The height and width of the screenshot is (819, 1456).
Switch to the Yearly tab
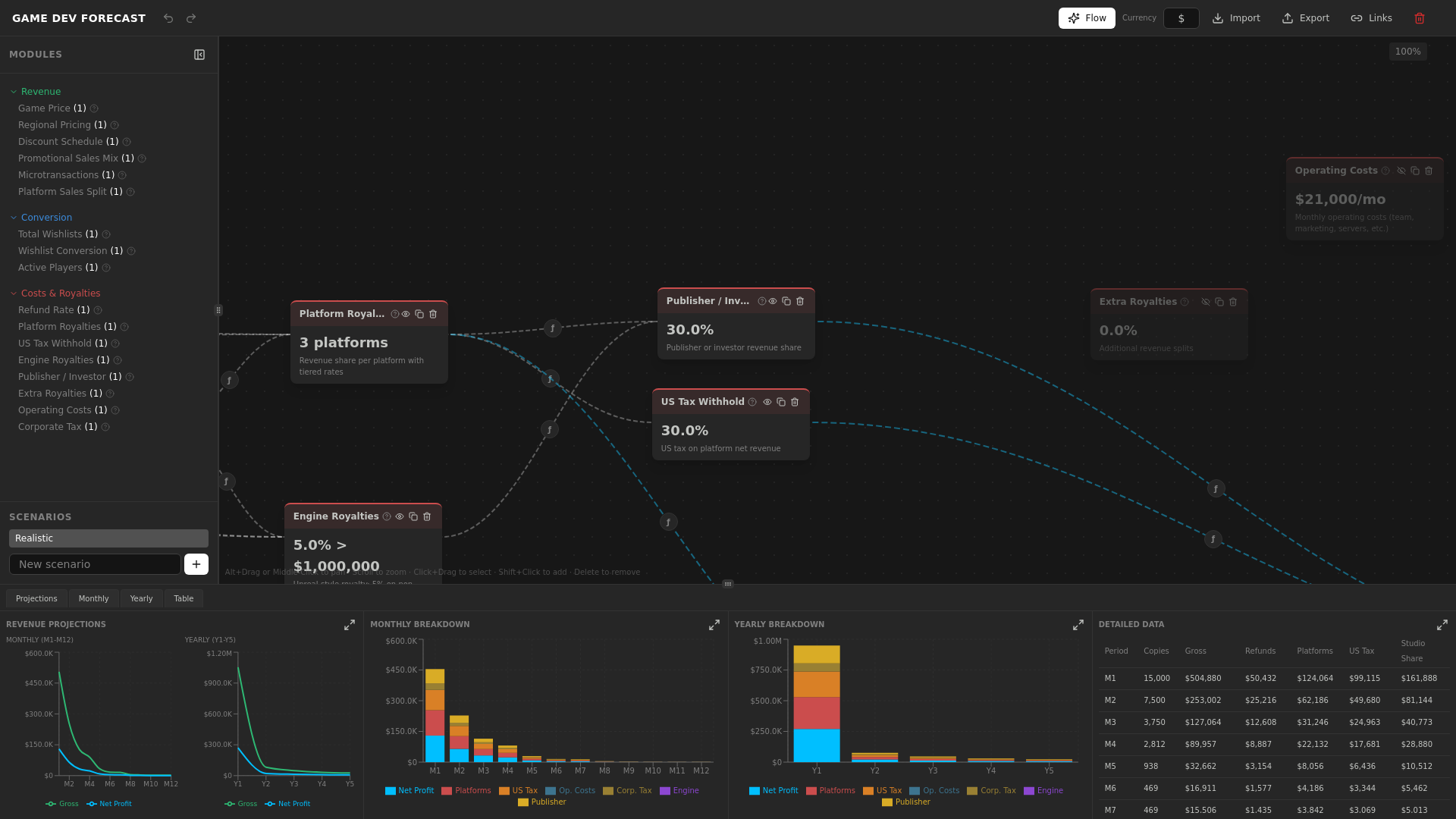click(141, 598)
